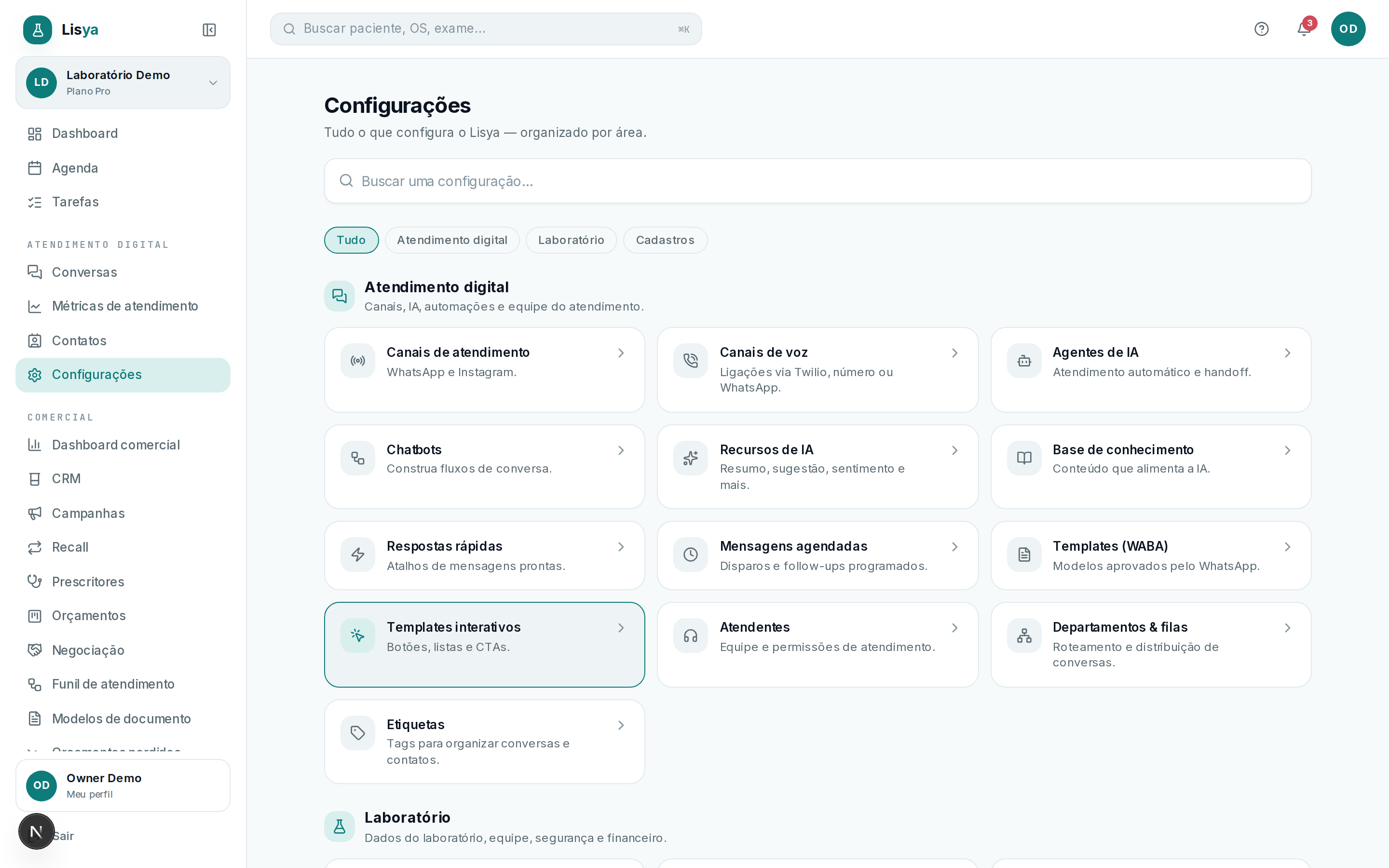Focus the Buscar paciente, OS, exame search field
Screen dimensions: 1389x868
click(x=486, y=29)
